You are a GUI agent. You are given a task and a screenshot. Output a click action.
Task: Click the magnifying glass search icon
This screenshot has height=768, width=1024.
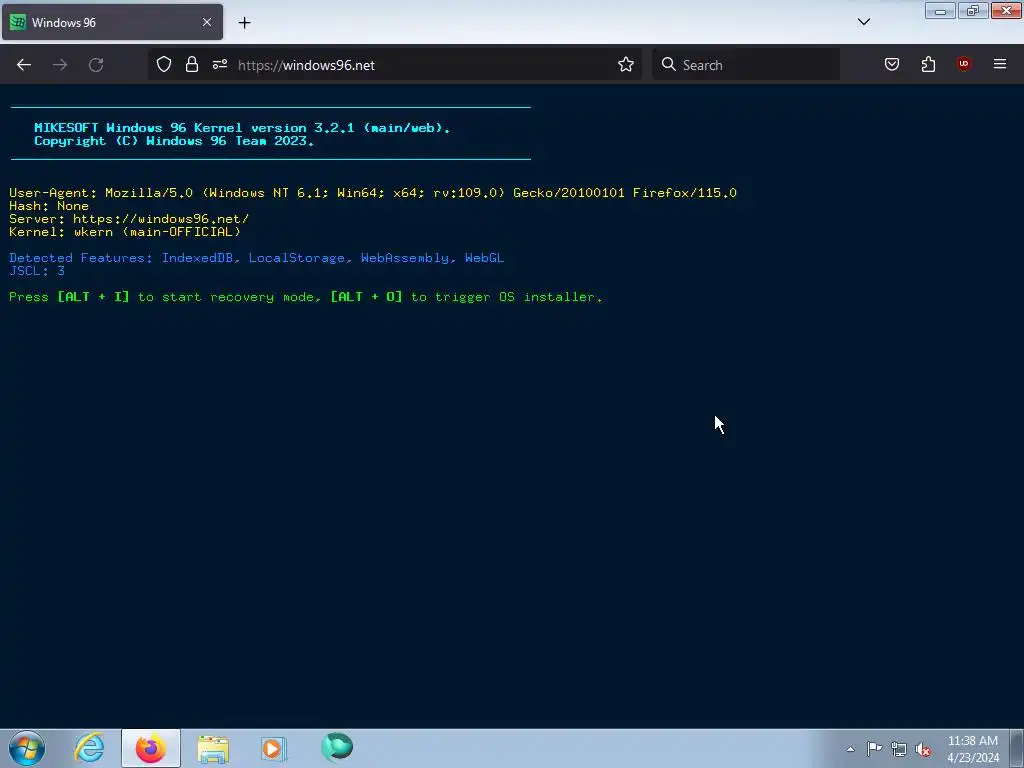[x=668, y=64]
